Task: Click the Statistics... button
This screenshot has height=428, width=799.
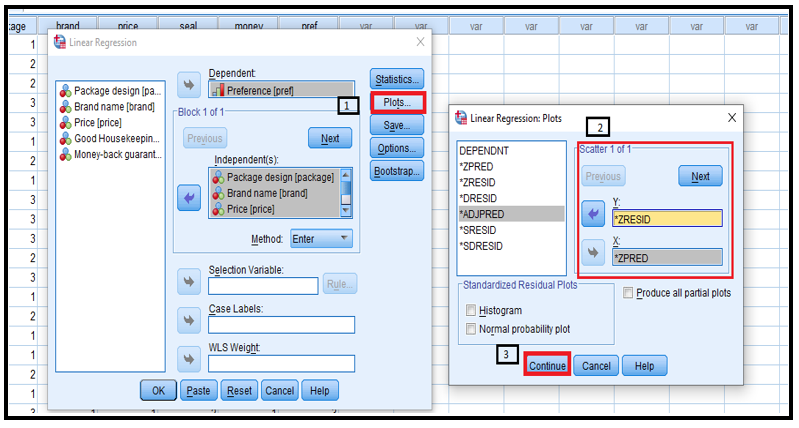Action: (397, 79)
